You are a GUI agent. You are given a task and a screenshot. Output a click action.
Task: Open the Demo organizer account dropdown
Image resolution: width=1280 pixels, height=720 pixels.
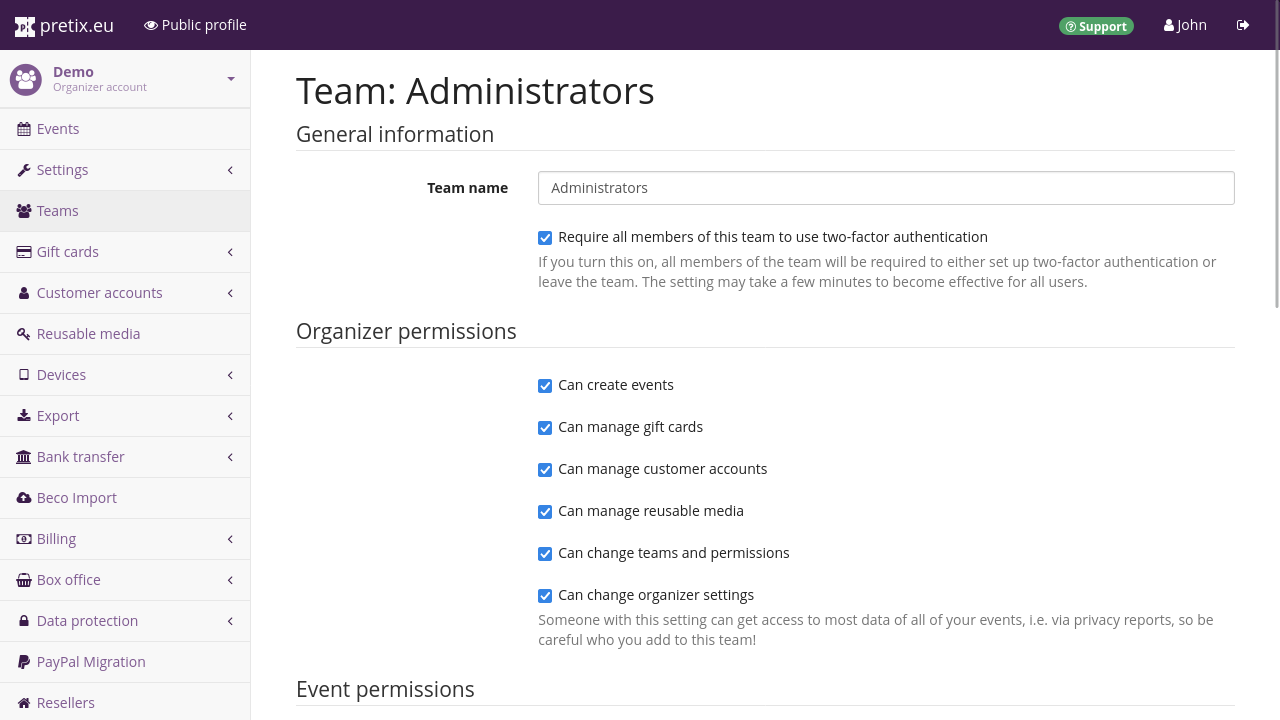click(x=230, y=79)
